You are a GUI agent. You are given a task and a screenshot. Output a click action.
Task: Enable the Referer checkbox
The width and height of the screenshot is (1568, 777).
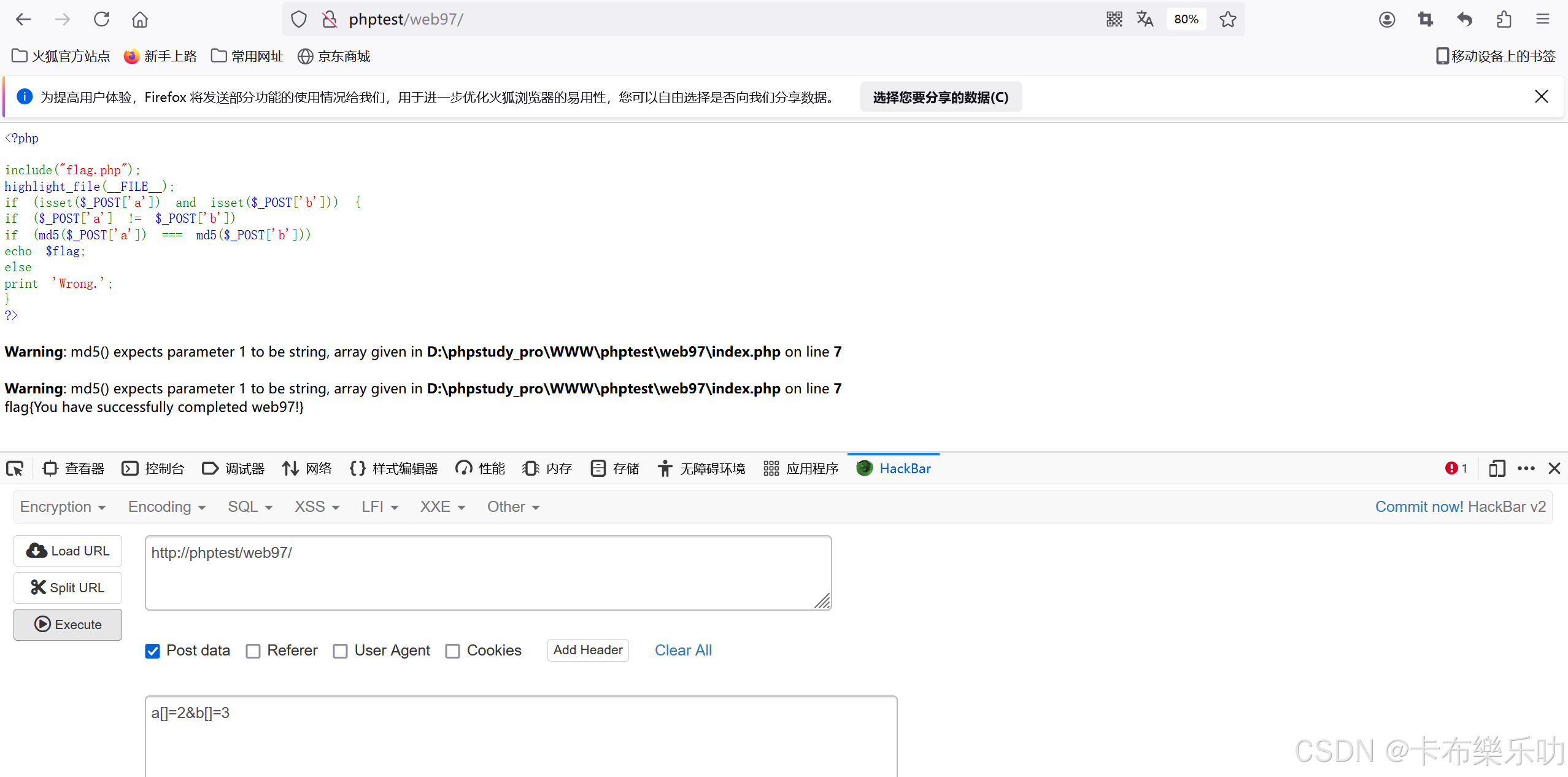(x=253, y=651)
